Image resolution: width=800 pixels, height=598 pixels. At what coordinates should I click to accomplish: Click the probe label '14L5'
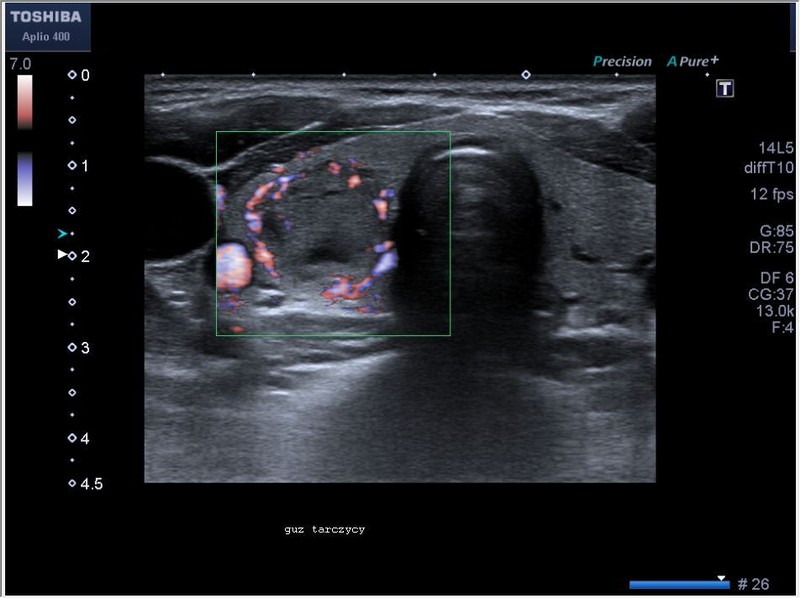(x=776, y=148)
